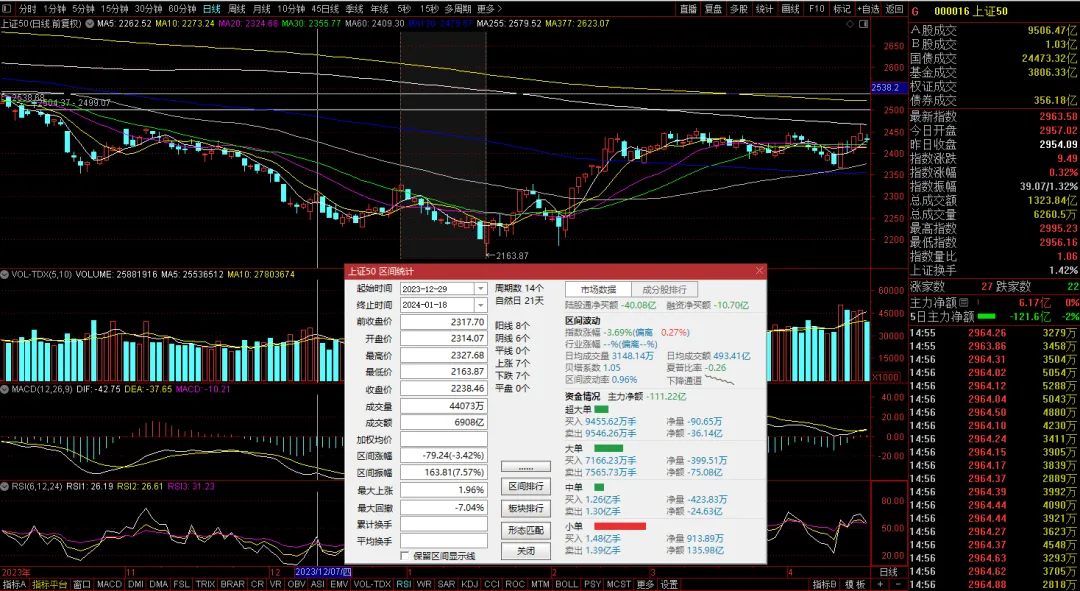Select the BOLL indicator tab
Screen dimensions: 1080x591
pyautogui.click(x=566, y=584)
